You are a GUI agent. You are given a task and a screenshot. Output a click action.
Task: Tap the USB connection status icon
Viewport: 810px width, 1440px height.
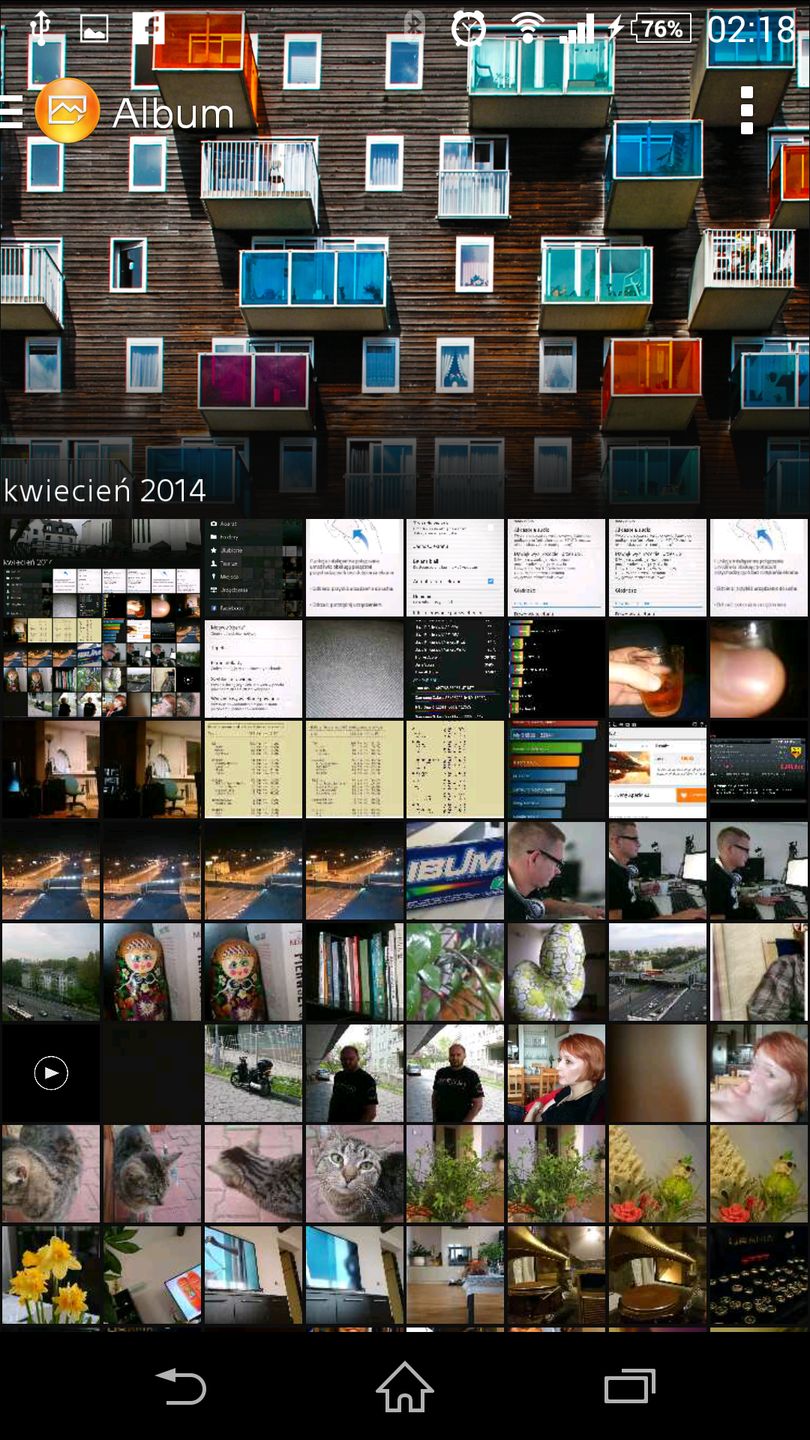pos(40,28)
